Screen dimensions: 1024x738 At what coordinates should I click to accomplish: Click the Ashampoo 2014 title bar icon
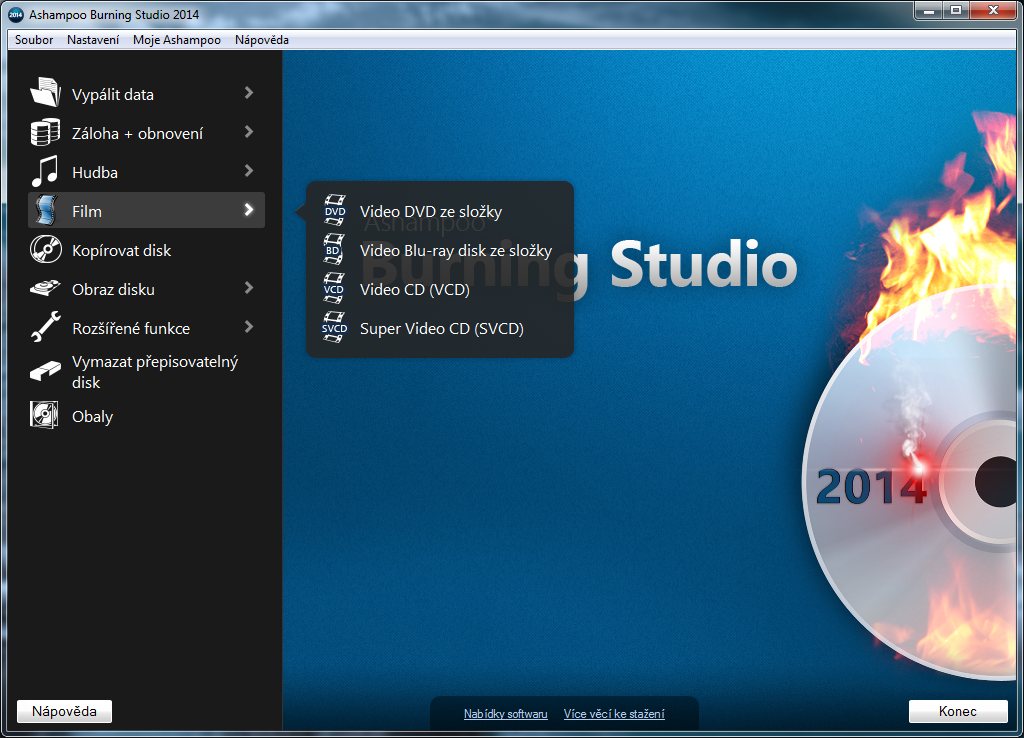15,14
